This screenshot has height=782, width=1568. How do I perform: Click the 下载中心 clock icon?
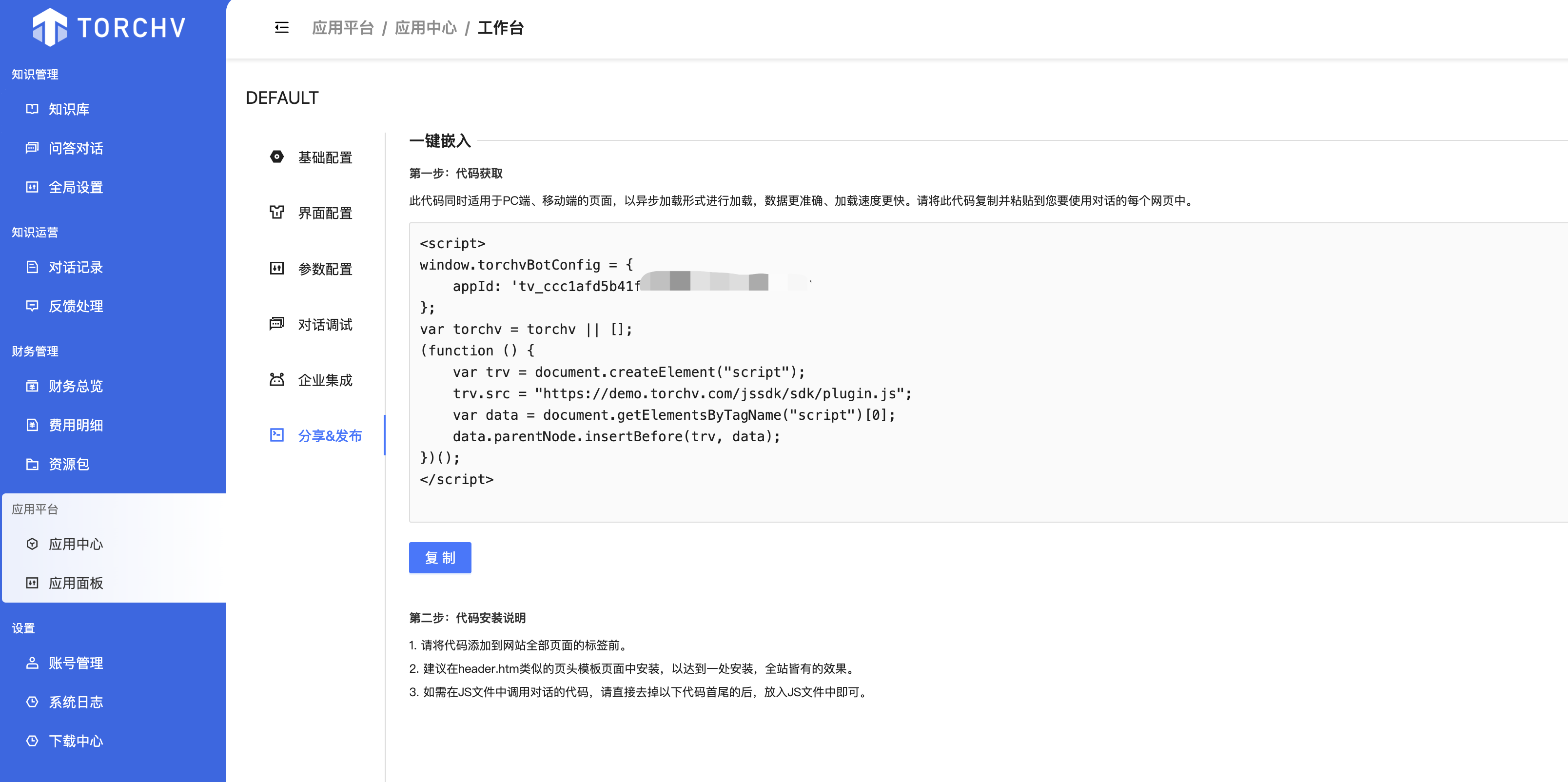[32, 741]
